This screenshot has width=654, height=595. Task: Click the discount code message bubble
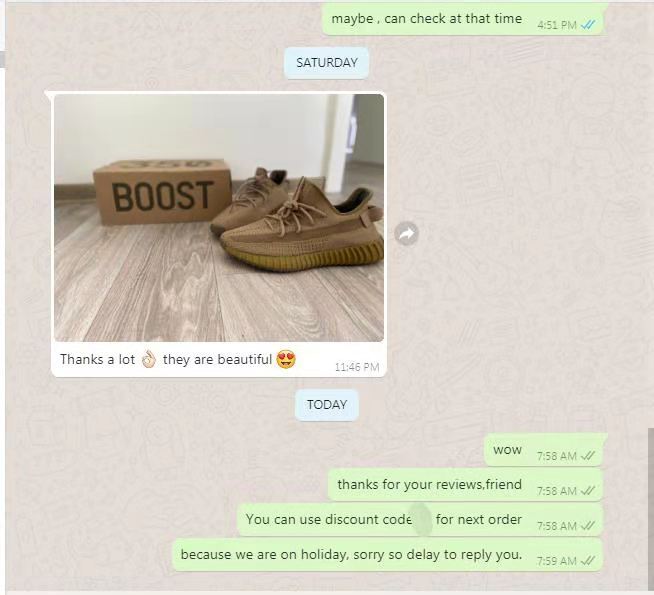[420, 520]
